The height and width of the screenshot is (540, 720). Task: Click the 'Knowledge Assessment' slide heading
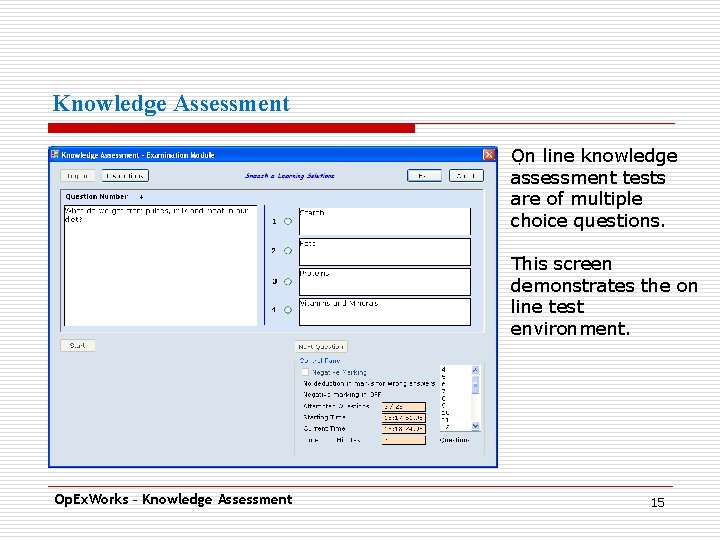pos(171,103)
